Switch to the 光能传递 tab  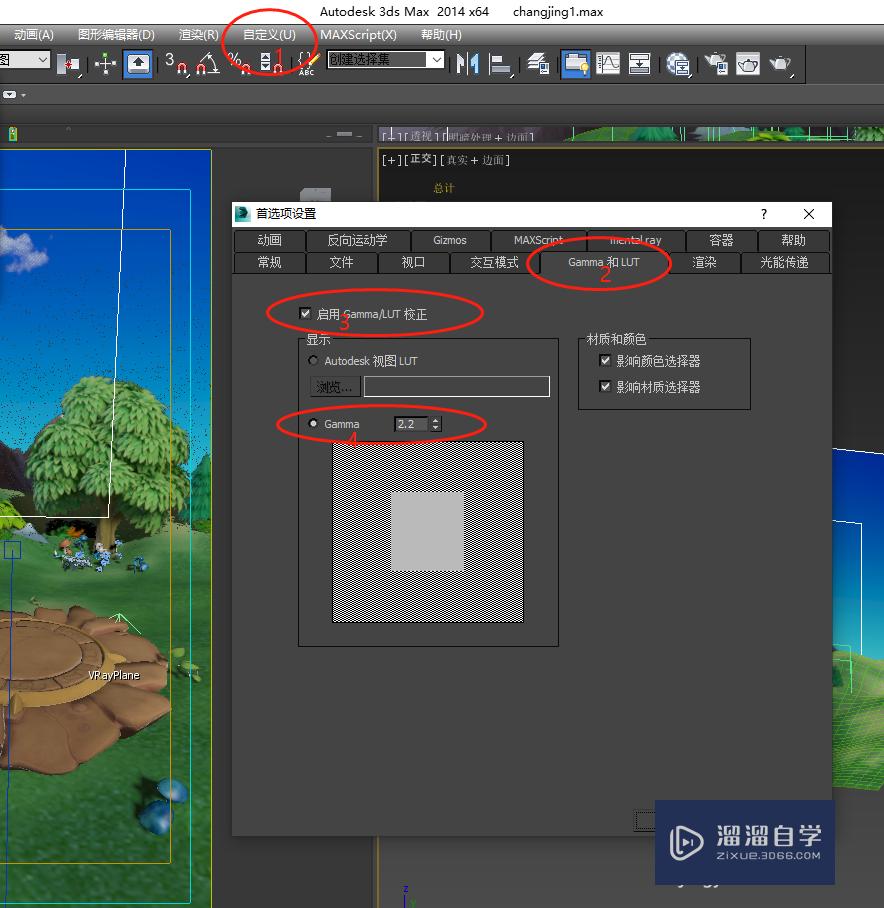pyautogui.click(x=784, y=262)
